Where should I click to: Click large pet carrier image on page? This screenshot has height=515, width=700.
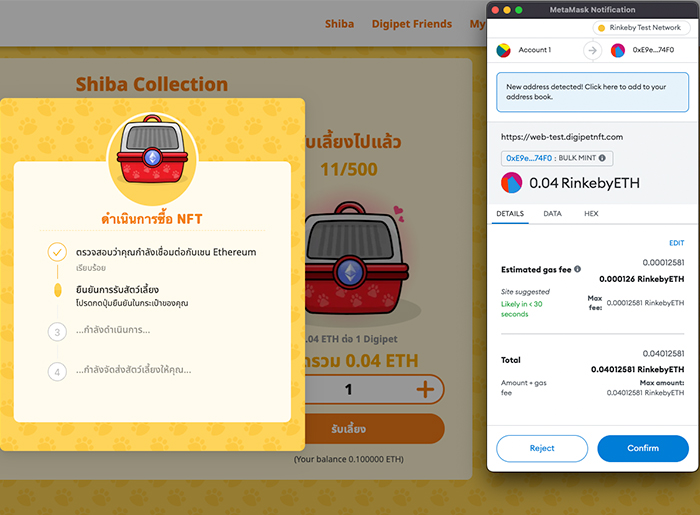click(356, 260)
